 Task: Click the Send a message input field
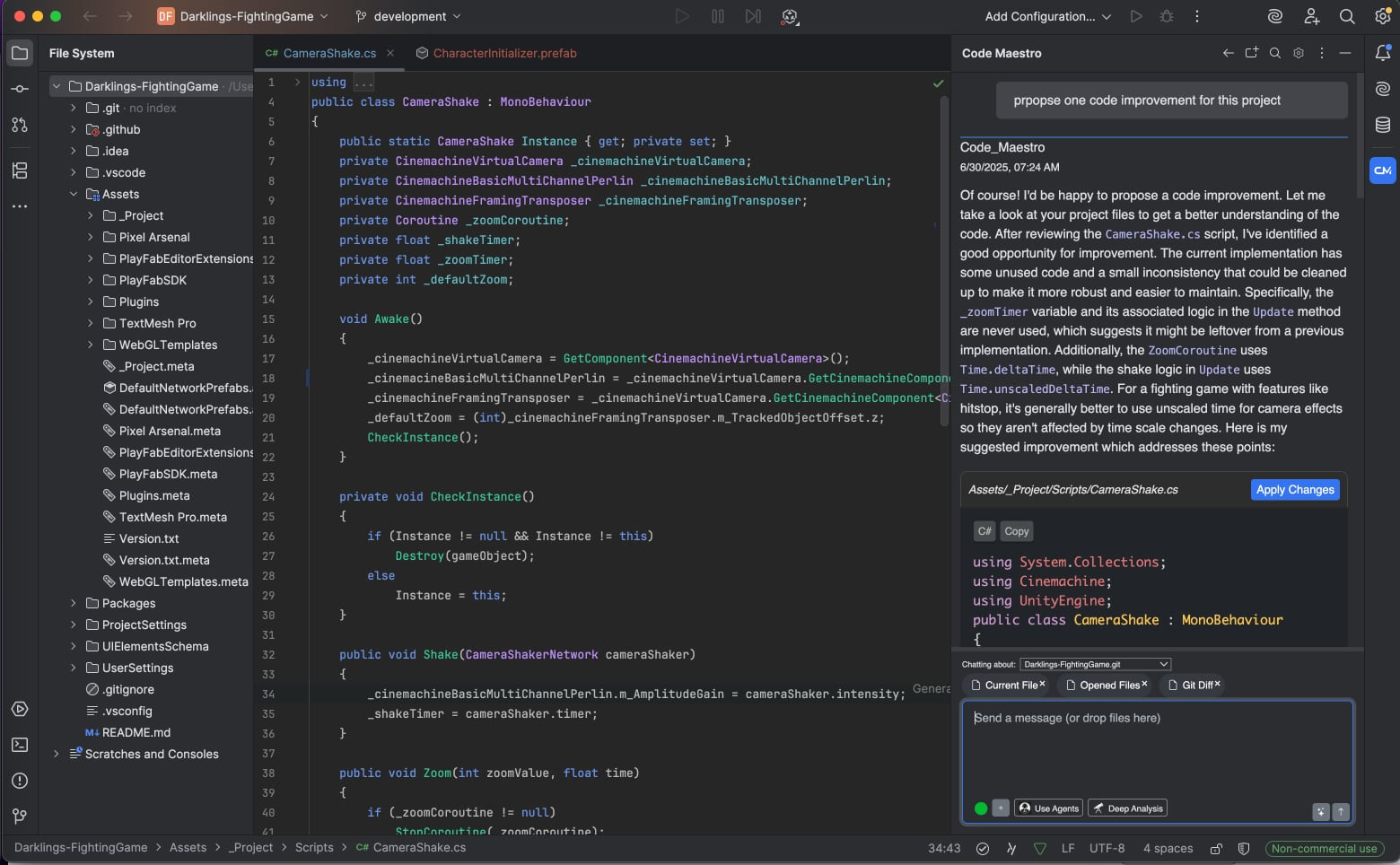(1156, 745)
